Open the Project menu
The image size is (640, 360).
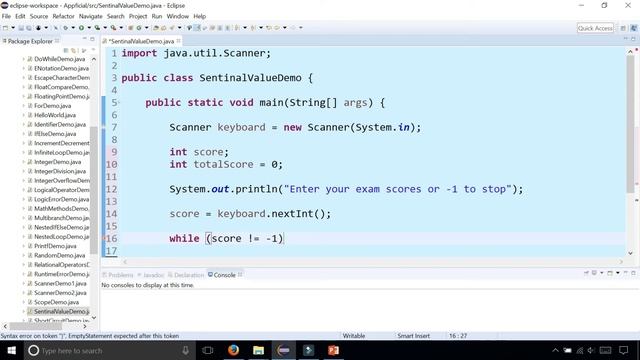(x=138, y=16)
